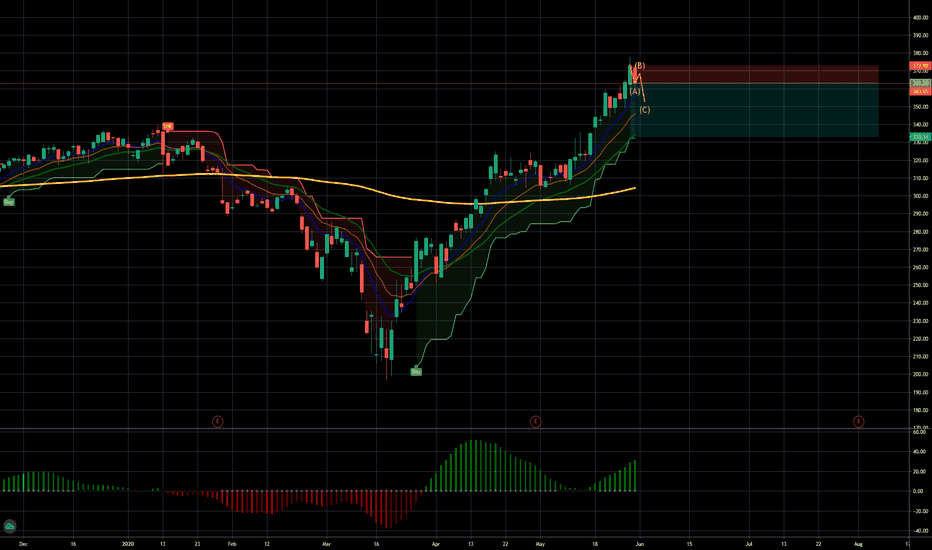Viewport: 932px width, 550px height.
Task: Click the red Sell signal label in January
Action: coord(168,126)
